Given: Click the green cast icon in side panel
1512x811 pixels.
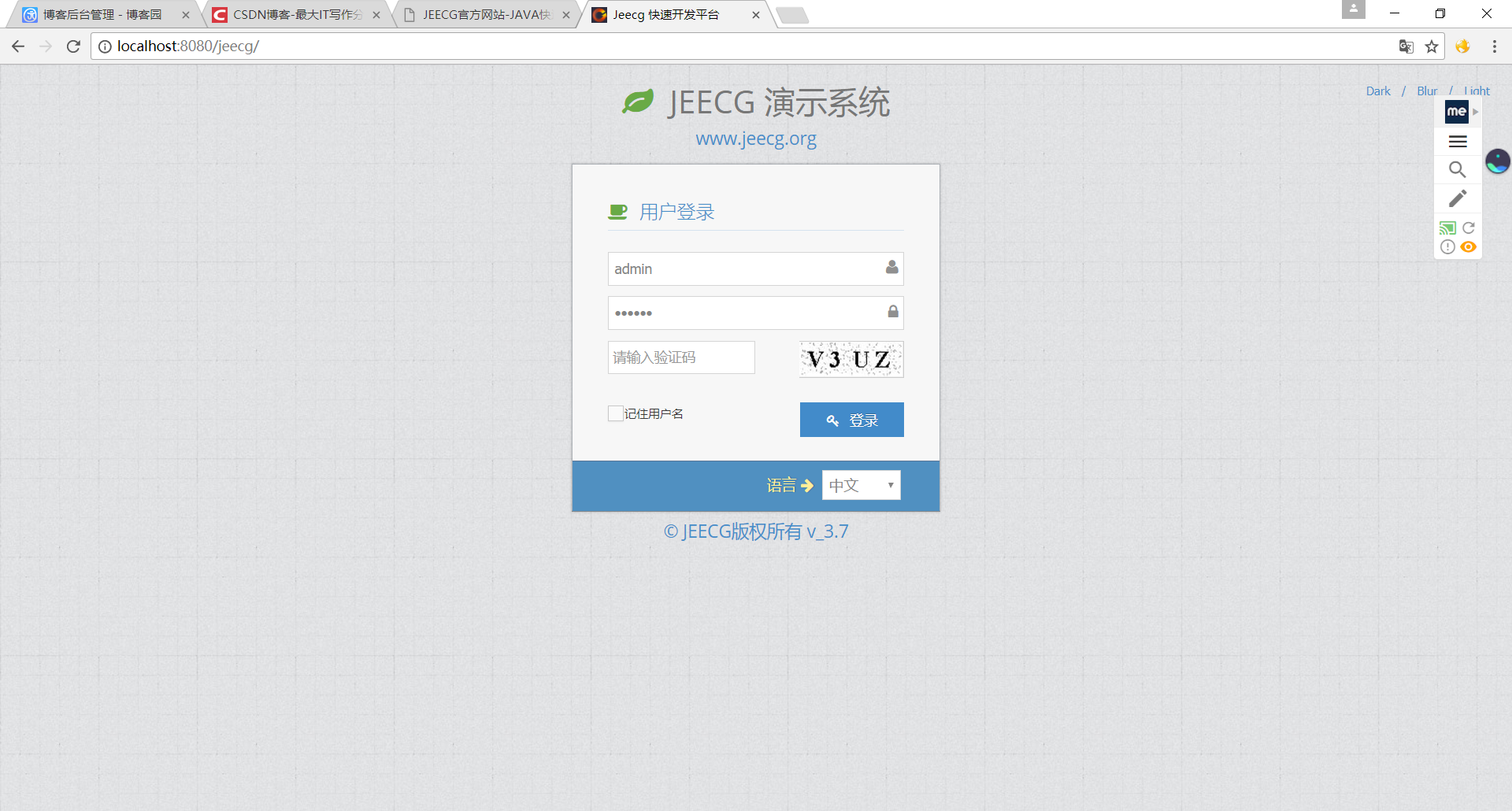Looking at the screenshot, I should tap(1447, 228).
